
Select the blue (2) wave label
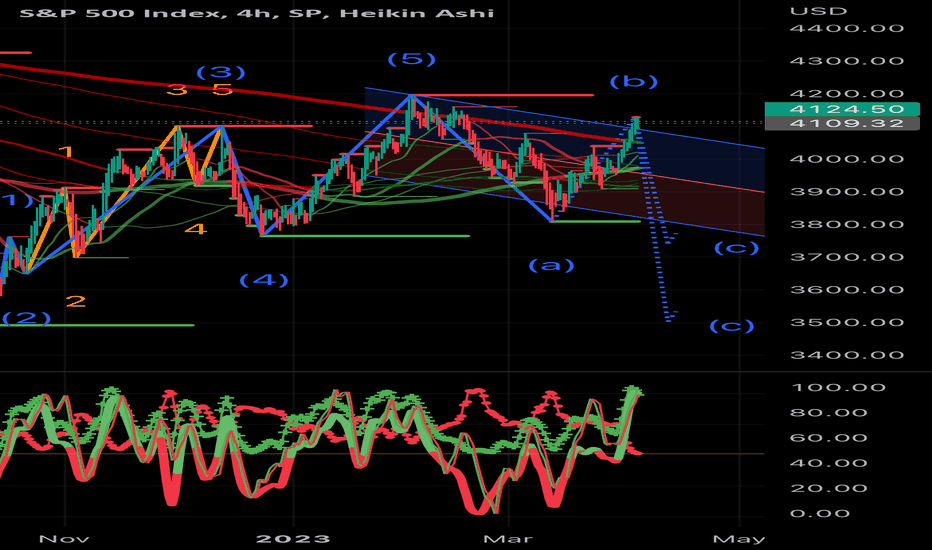click(26, 318)
